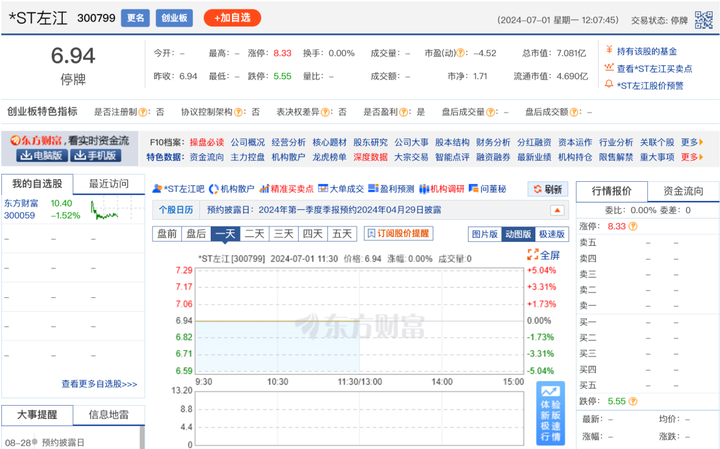The height and width of the screenshot is (449, 720).
Task: Collapse the 个股日历 bar with its arrow
Action: pyautogui.click(x=557, y=210)
